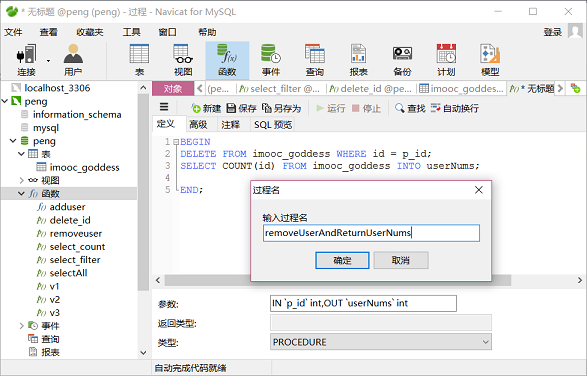Click the 参数 parameters field

(363, 303)
